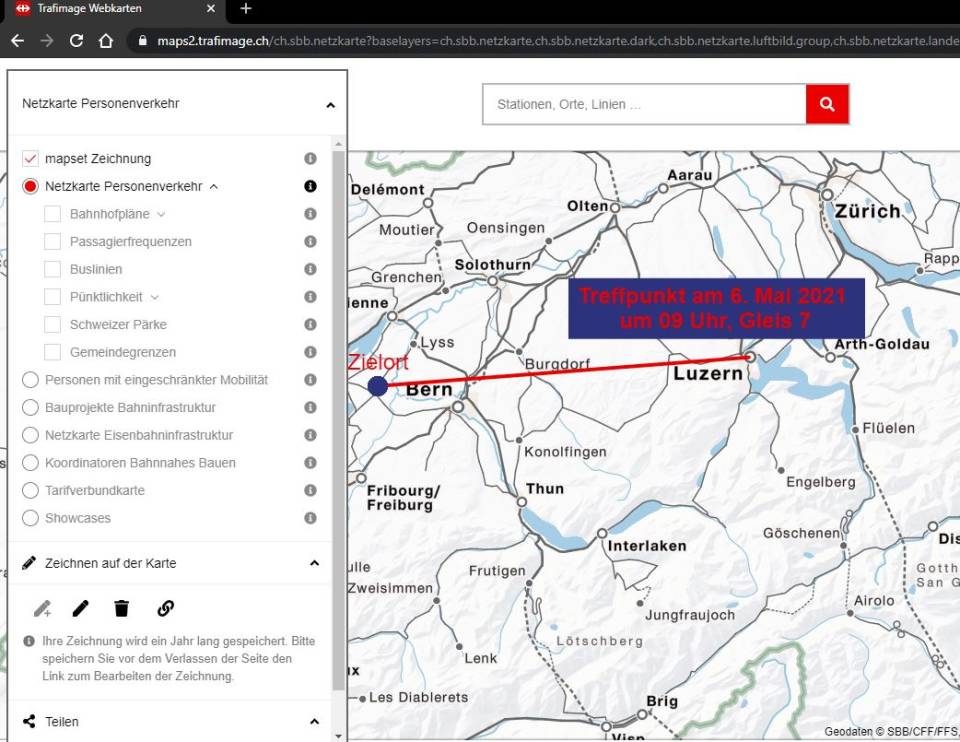
Task: Click the Fribourg/Freiburg map label
Action: (x=403, y=498)
